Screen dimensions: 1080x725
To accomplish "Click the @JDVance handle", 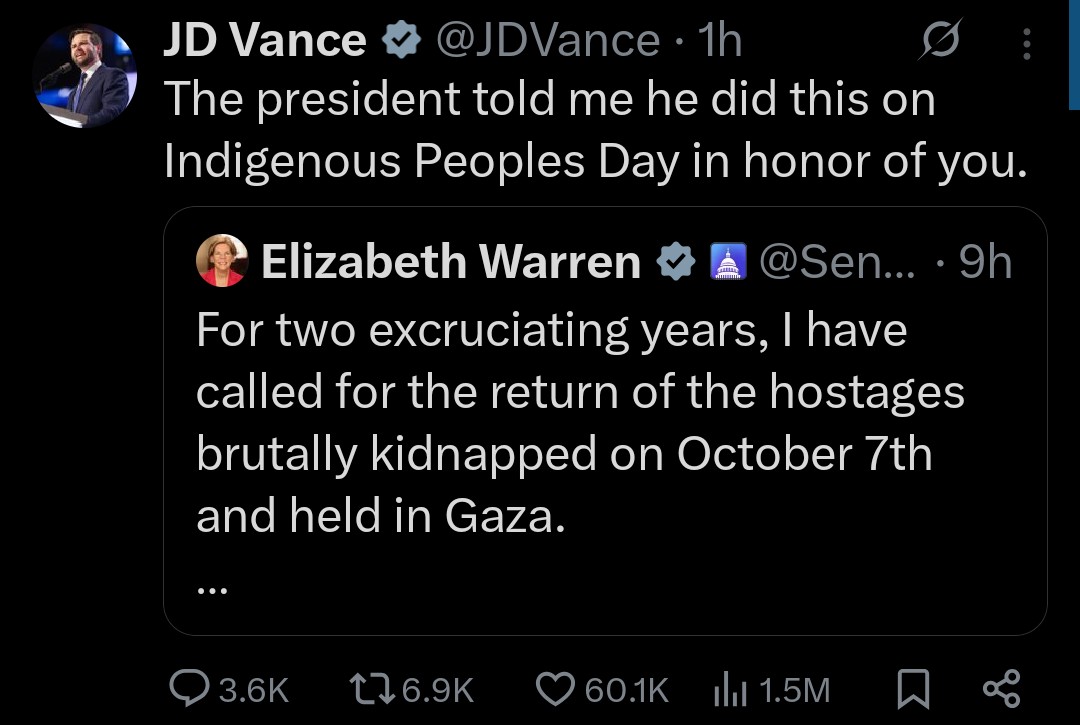I will click(x=548, y=41).
